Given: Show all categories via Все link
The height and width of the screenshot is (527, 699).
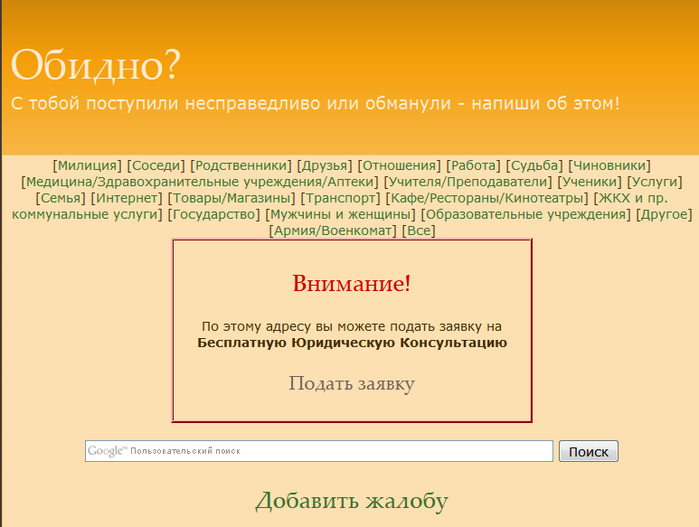Looking at the screenshot, I should click(x=419, y=231).
